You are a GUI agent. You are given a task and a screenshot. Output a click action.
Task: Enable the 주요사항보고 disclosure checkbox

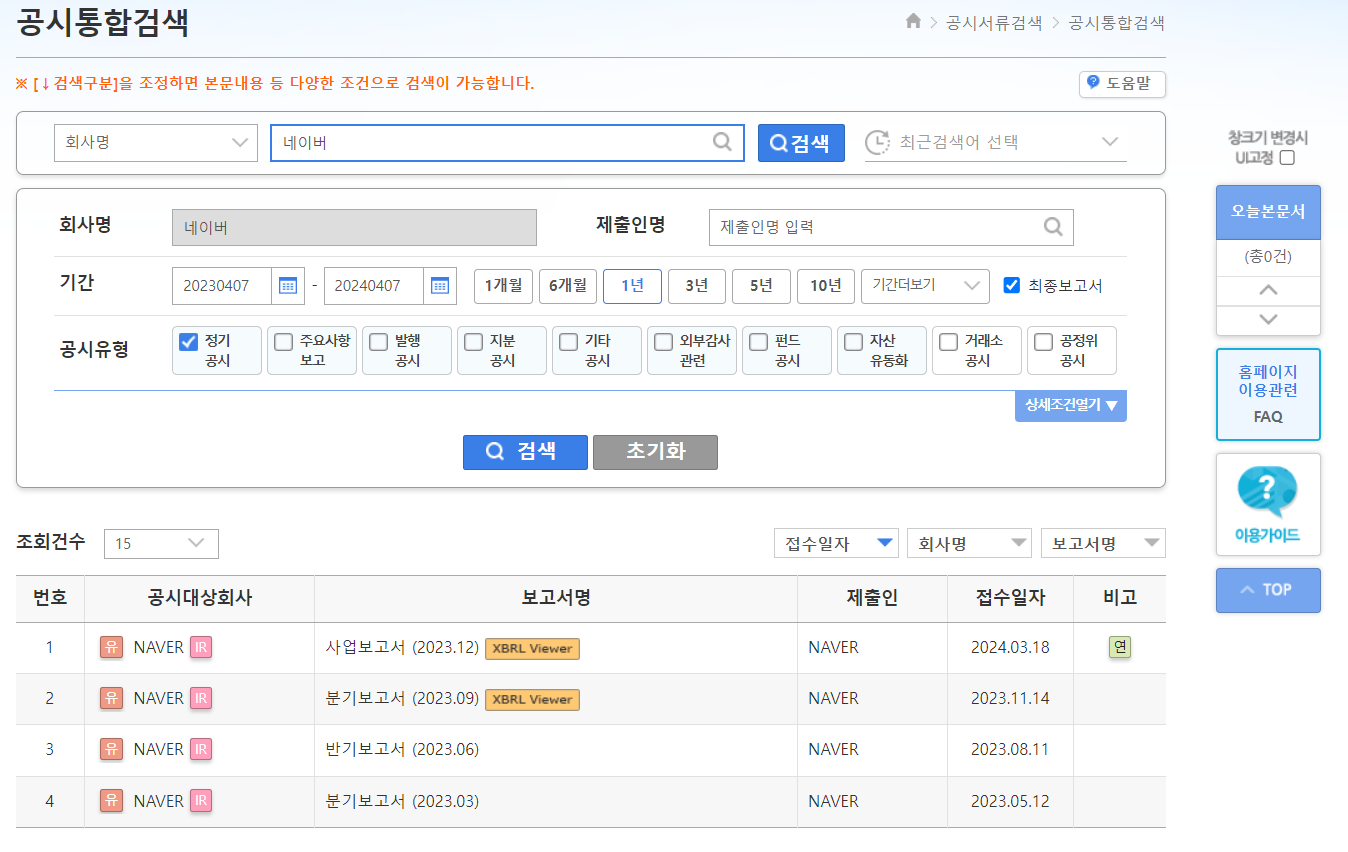(x=282, y=343)
